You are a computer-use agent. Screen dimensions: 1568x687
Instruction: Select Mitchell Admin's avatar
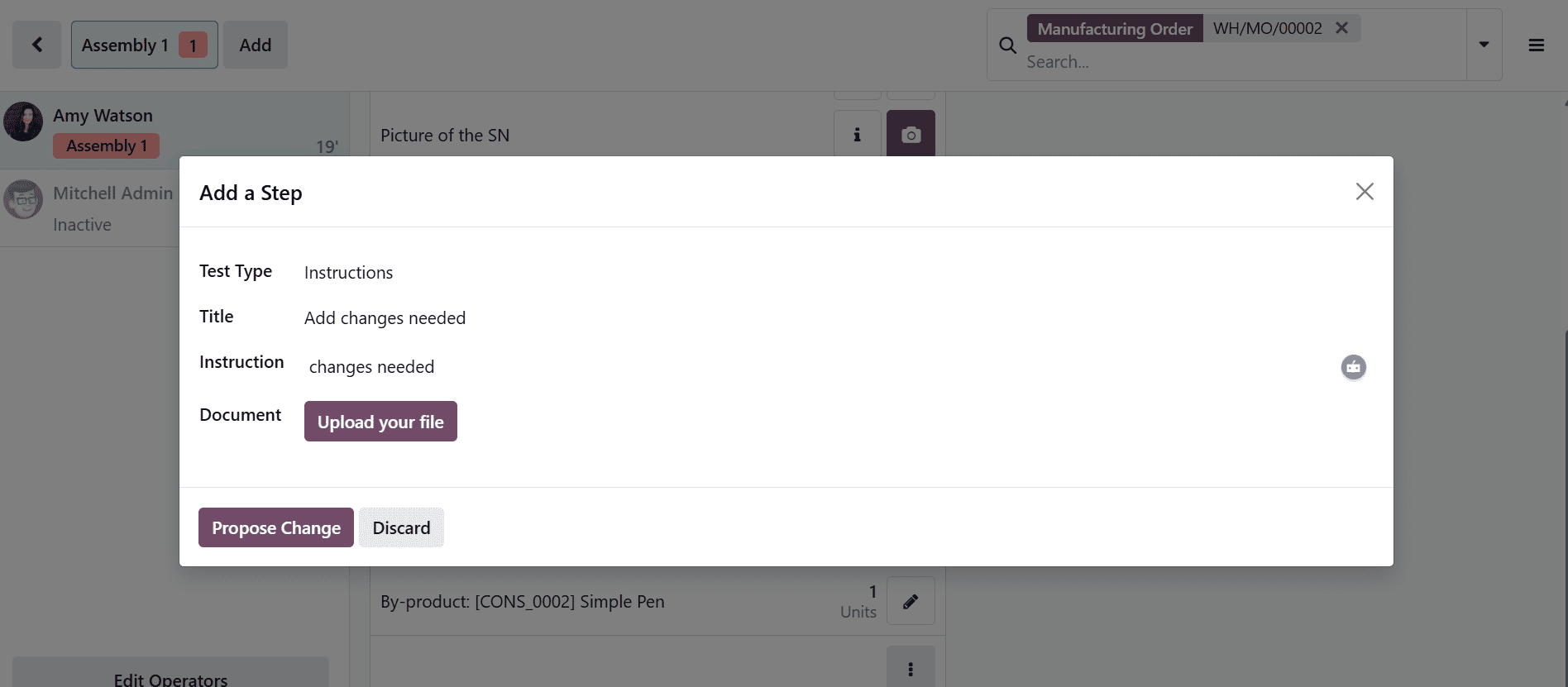[x=23, y=199]
